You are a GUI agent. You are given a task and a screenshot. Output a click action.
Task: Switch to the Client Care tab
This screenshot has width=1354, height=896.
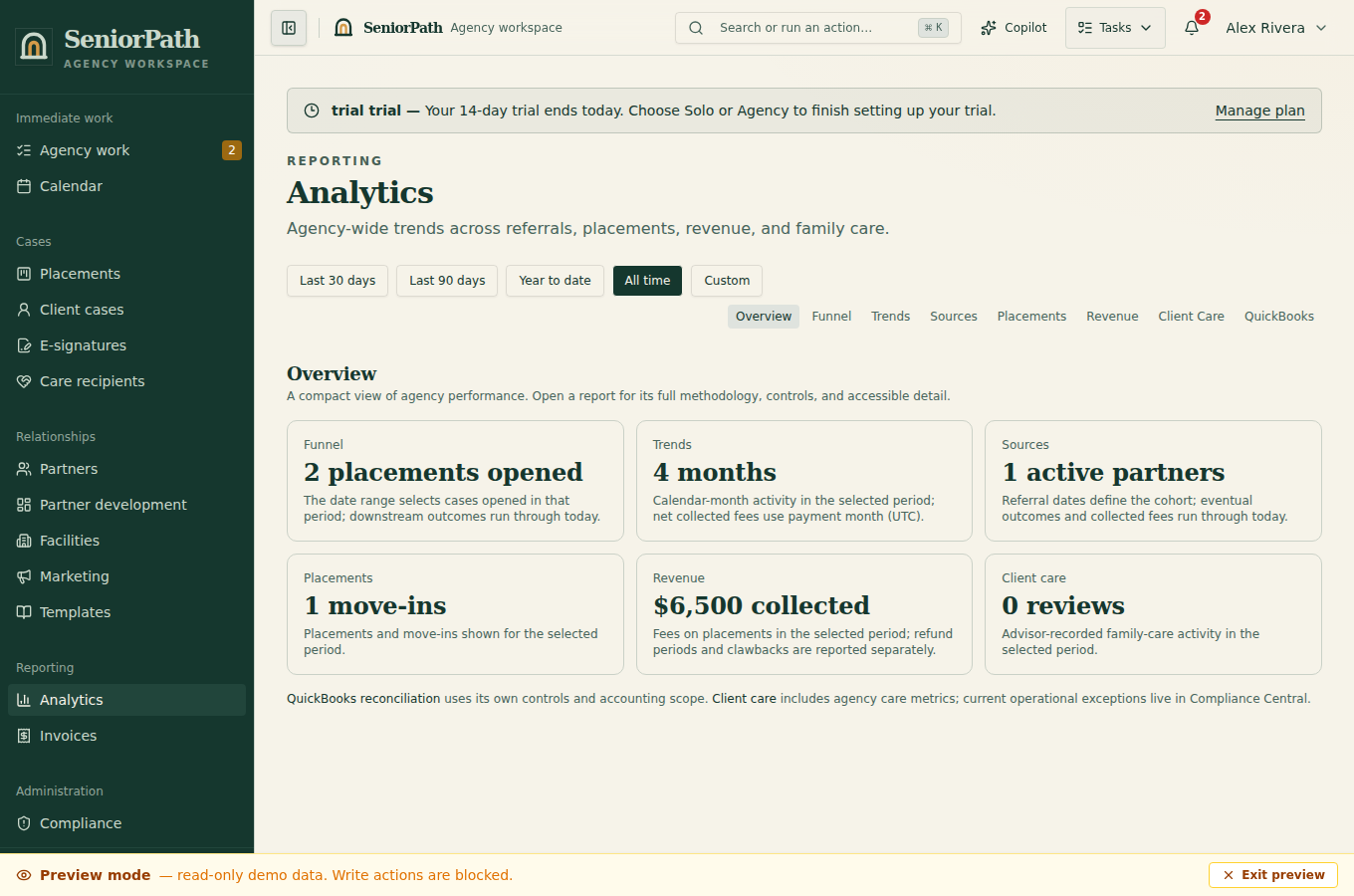(x=1191, y=317)
